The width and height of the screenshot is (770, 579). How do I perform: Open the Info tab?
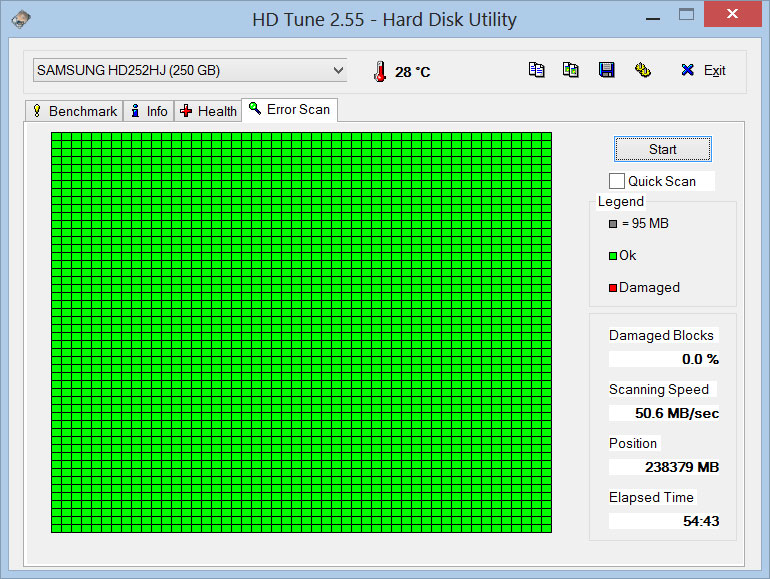(x=148, y=111)
